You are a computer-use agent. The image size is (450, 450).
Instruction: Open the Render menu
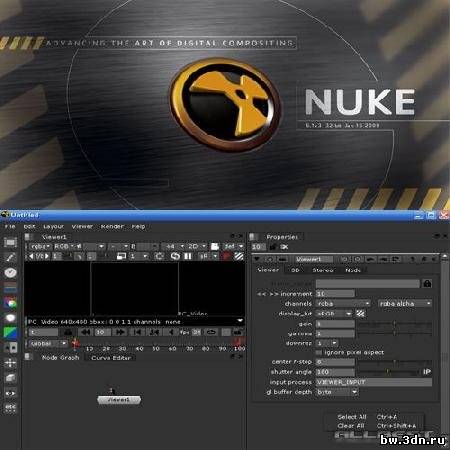click(x=112, y=227)
